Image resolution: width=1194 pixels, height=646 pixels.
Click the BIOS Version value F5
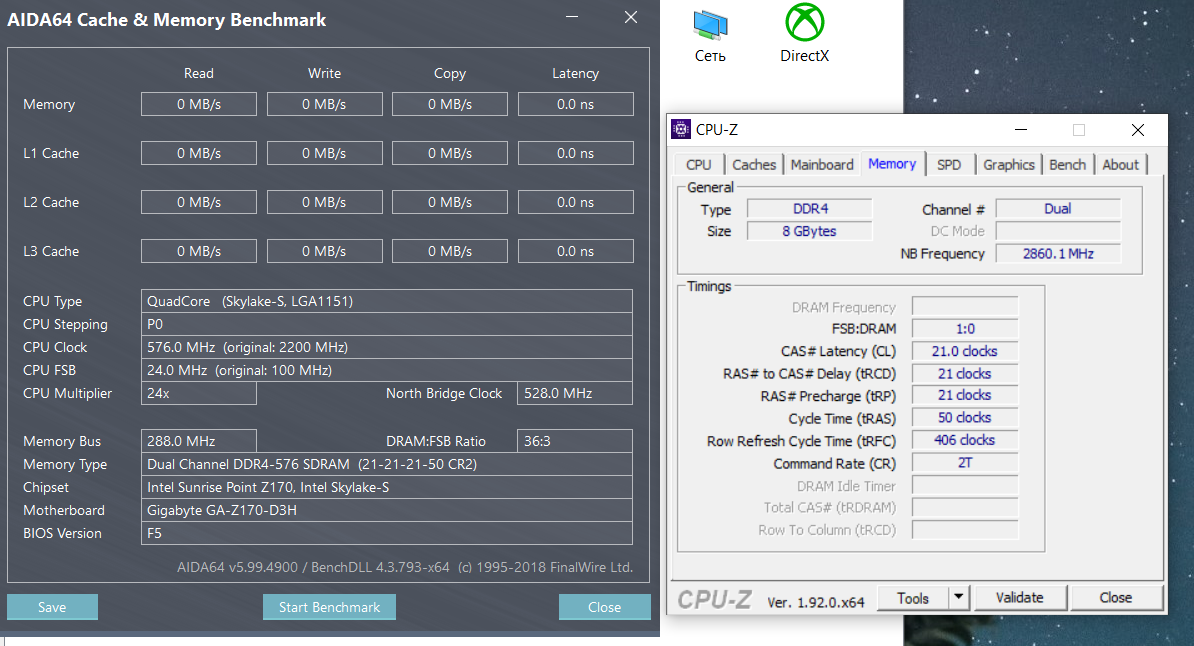pyautogui.click(x=387, y=533)
